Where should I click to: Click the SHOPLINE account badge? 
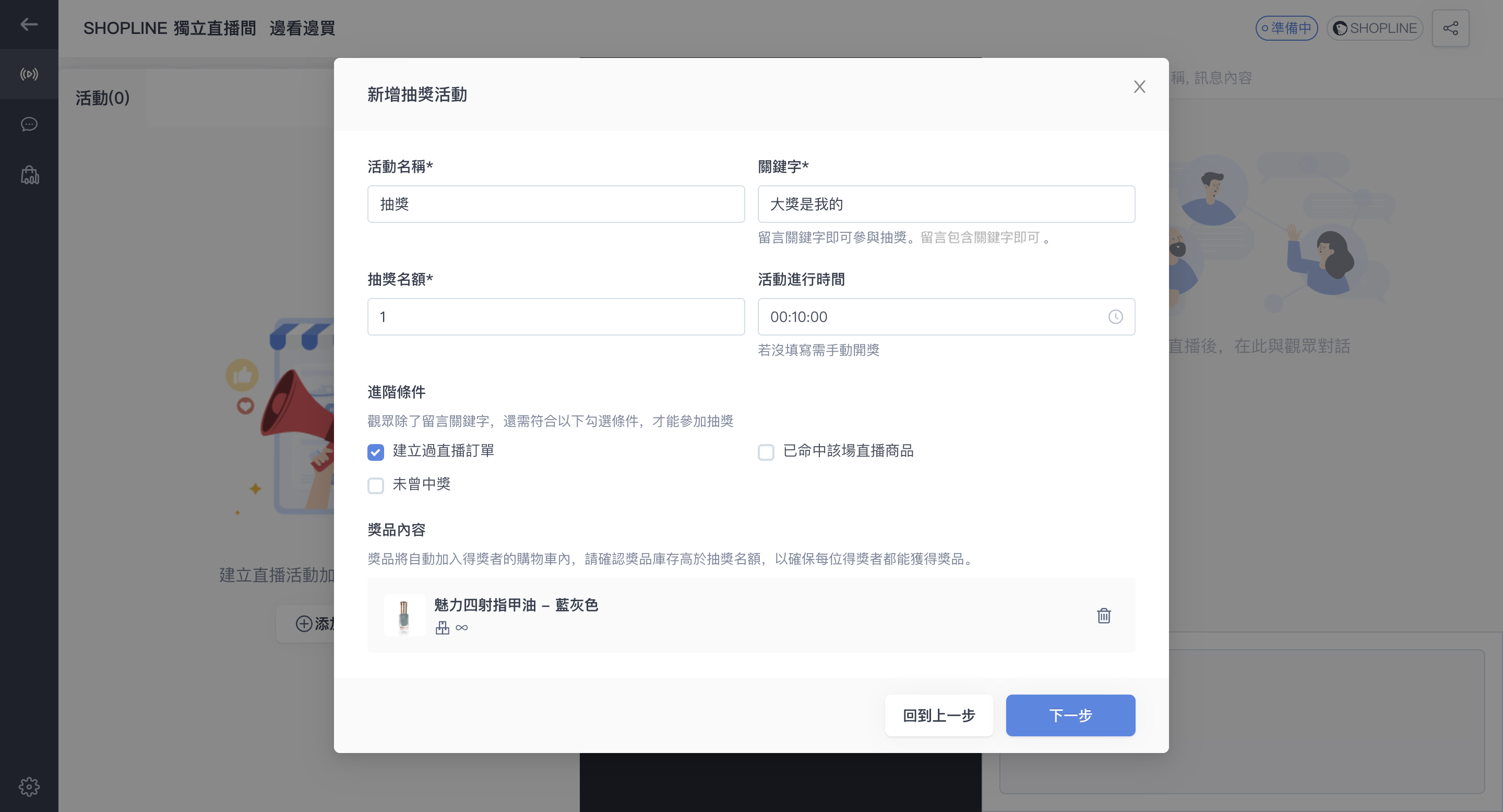pyautogui.click(x=1375, y=28)
